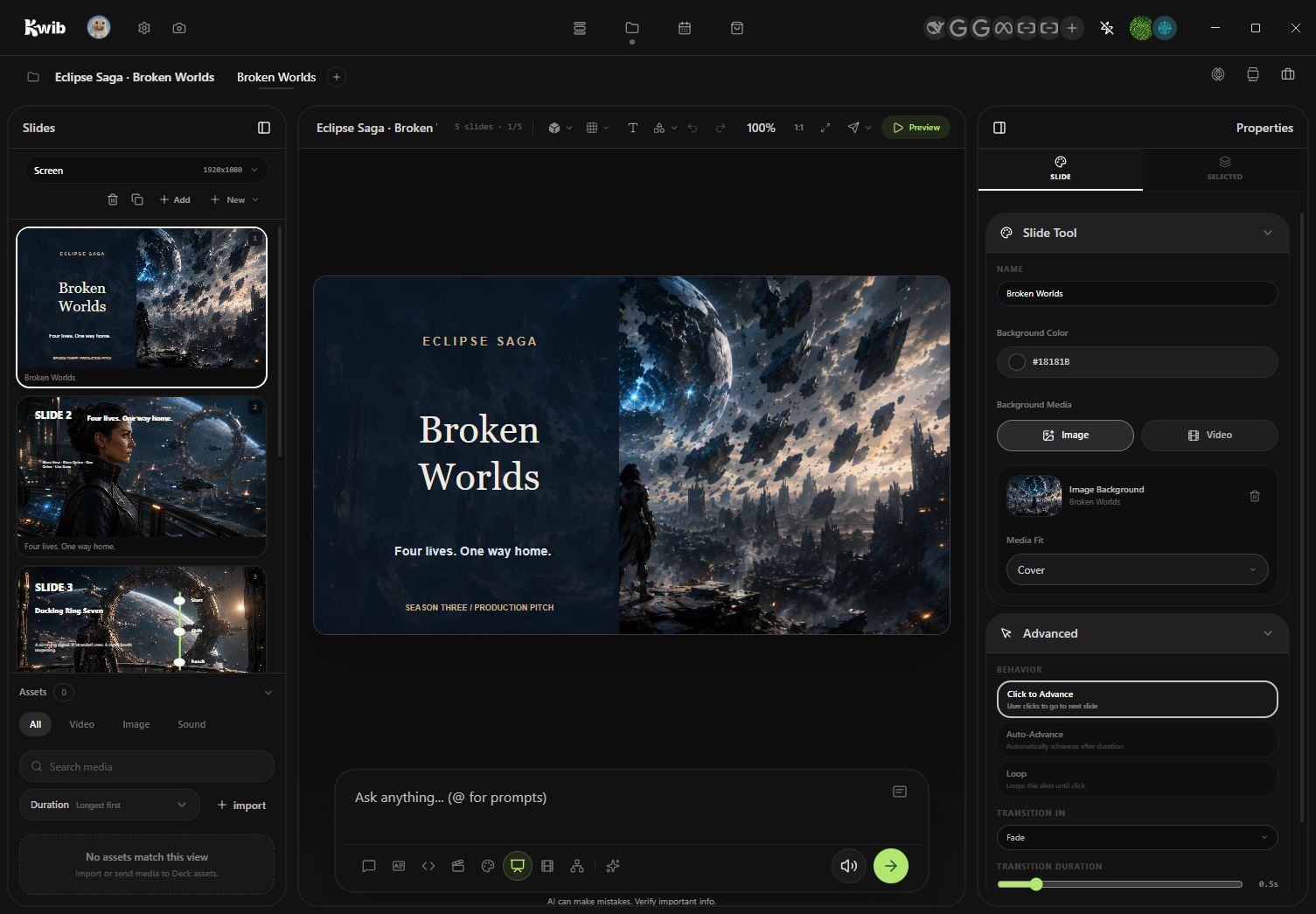
Task: Open the folder icon in top bar
Action: tap(632, 28)
